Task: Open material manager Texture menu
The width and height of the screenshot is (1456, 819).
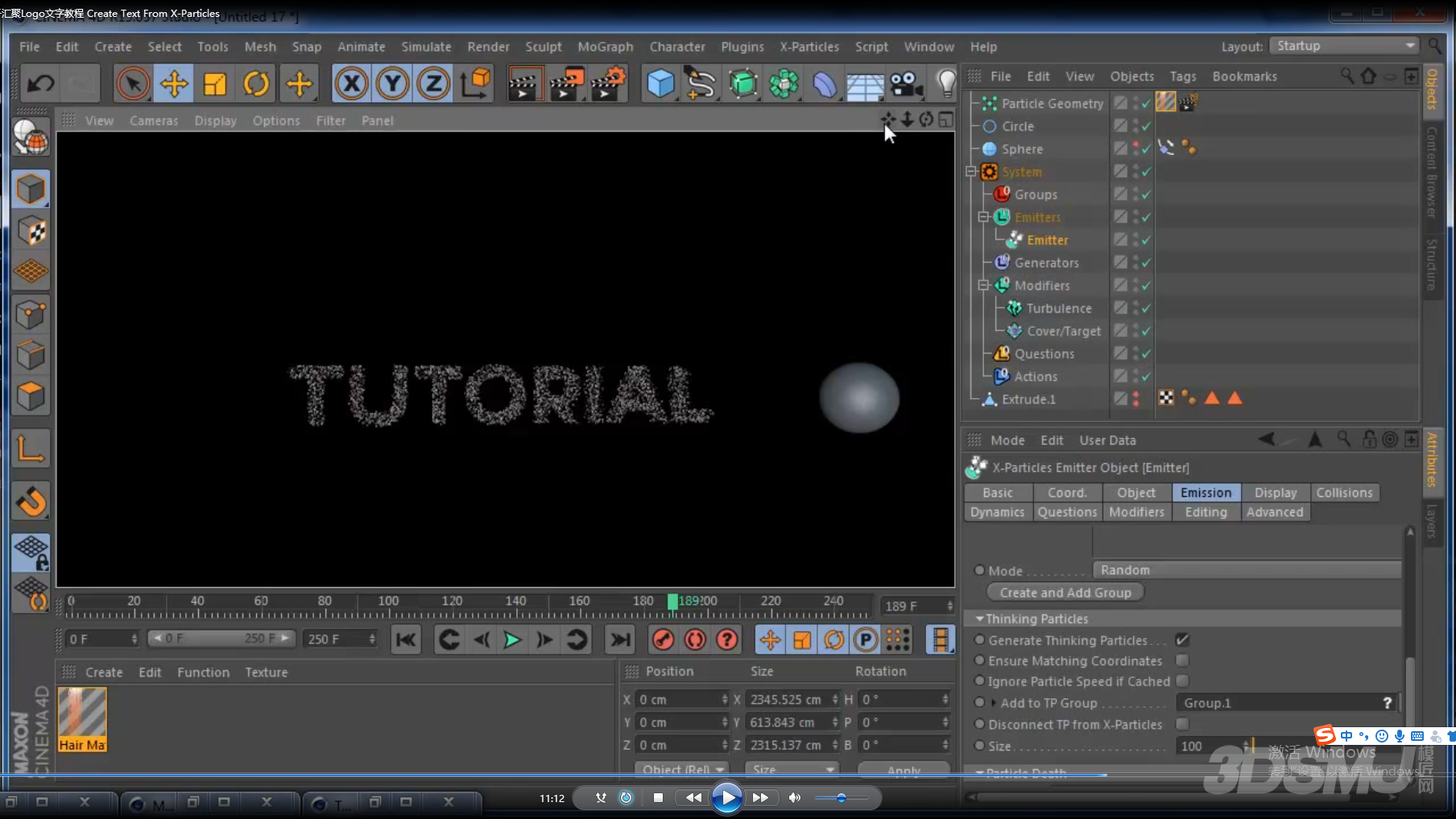Action: [x=266, y=672]
